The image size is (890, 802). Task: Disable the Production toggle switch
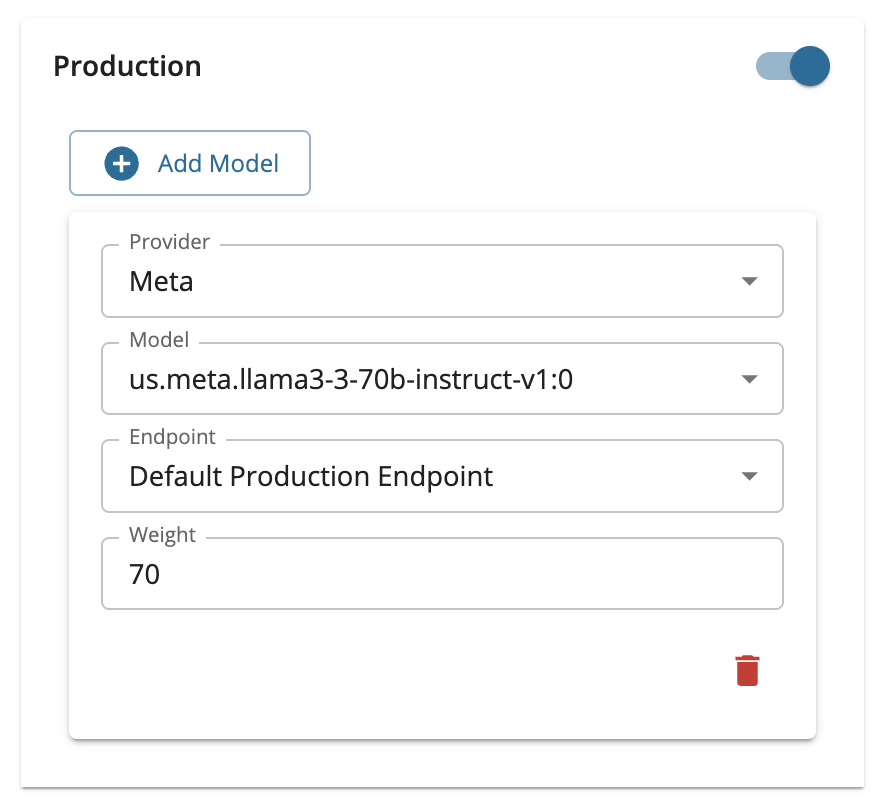click(793, 66)
